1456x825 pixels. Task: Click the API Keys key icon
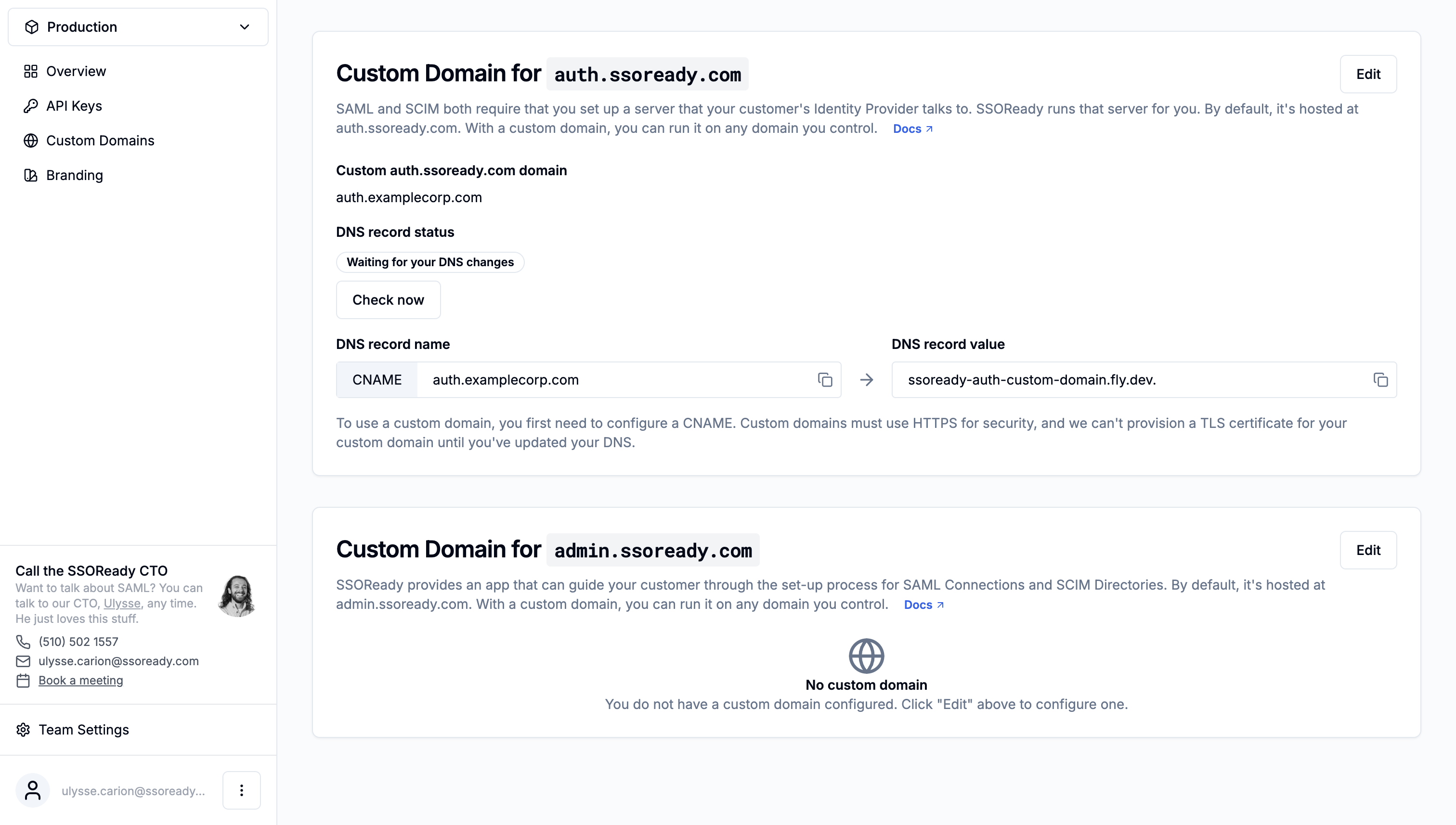(31, 105)
